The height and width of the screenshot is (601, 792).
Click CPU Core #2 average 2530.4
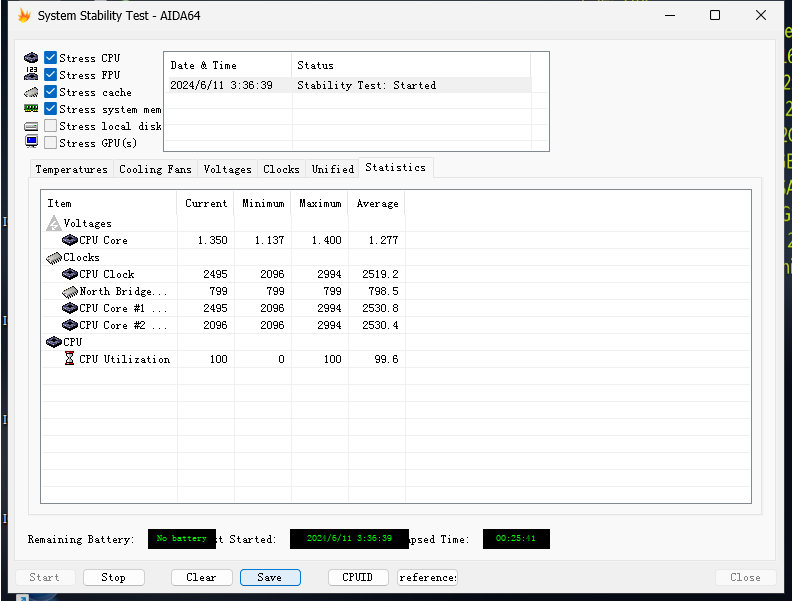tap(380, 325)
